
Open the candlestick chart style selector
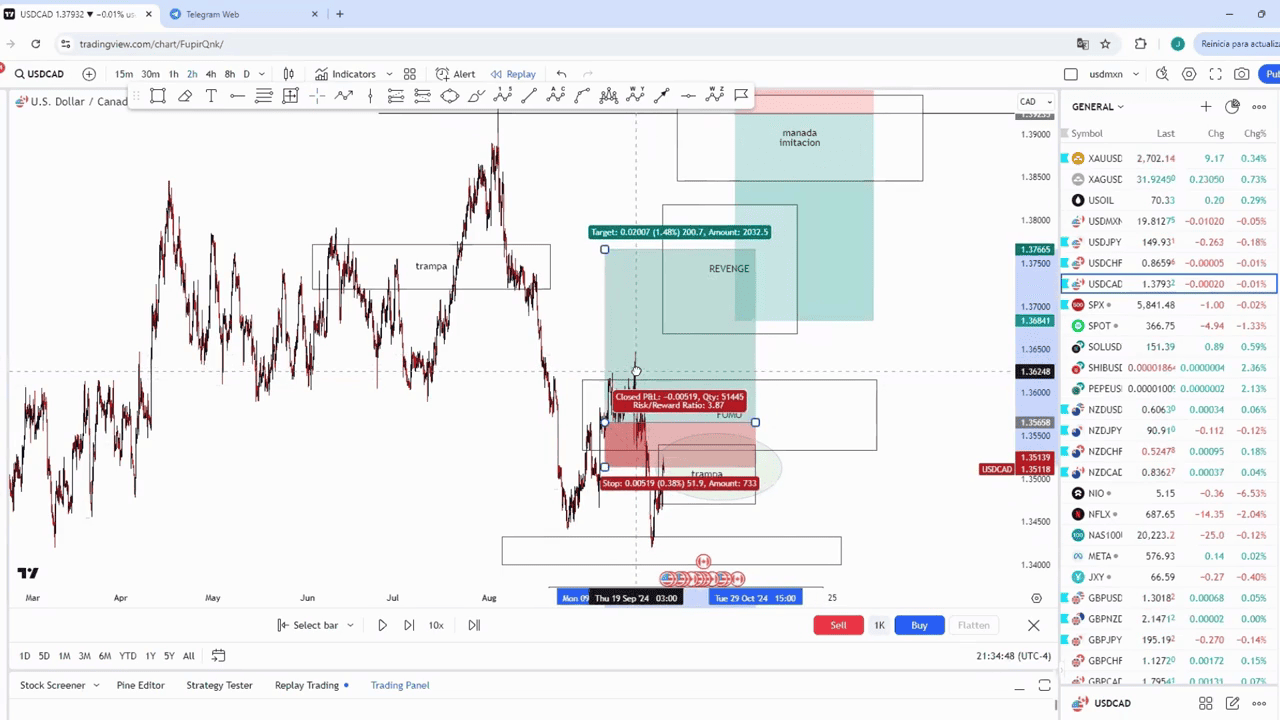click(x=289, y=74)
